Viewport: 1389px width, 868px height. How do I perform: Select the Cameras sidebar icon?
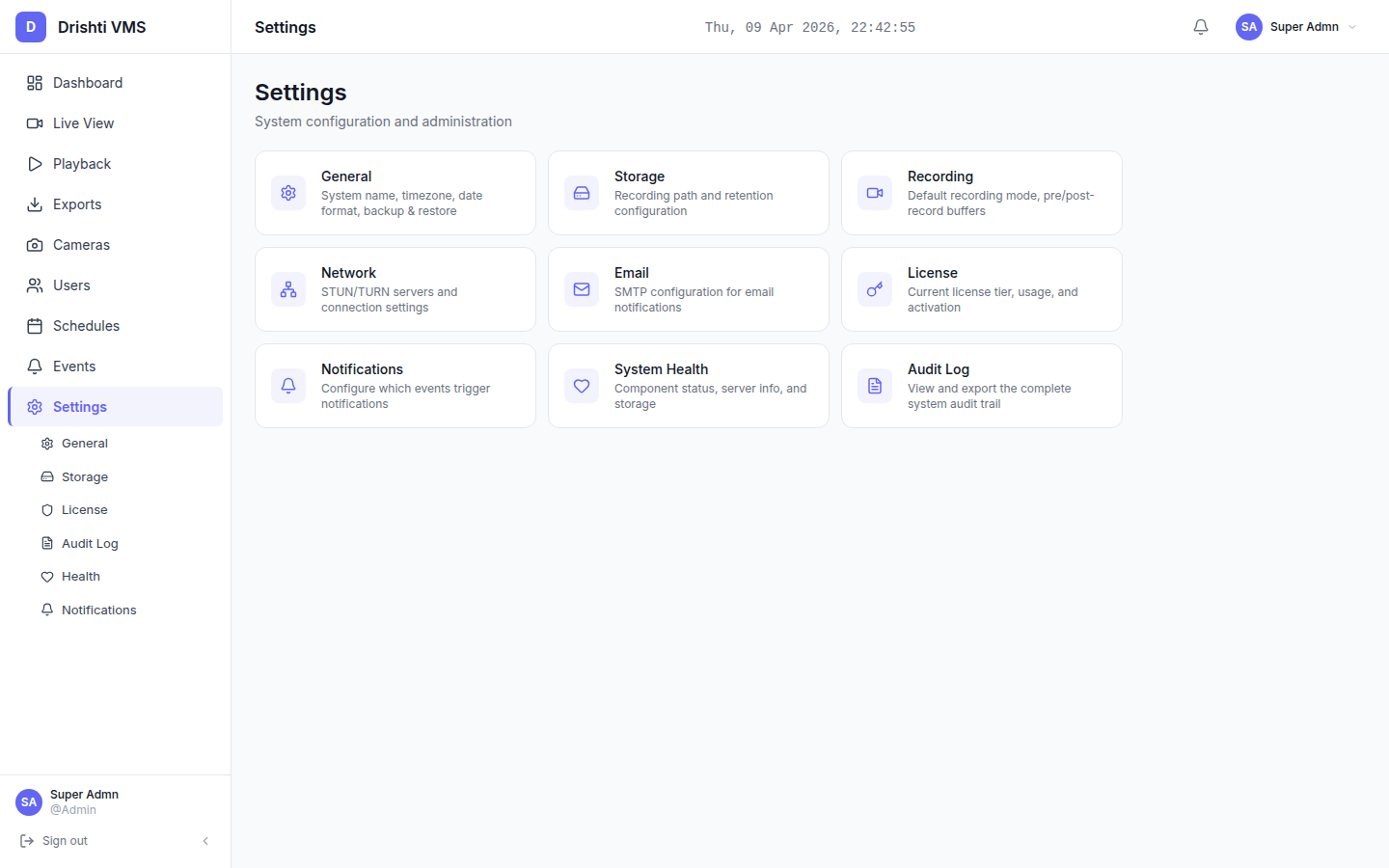point(35,244)
